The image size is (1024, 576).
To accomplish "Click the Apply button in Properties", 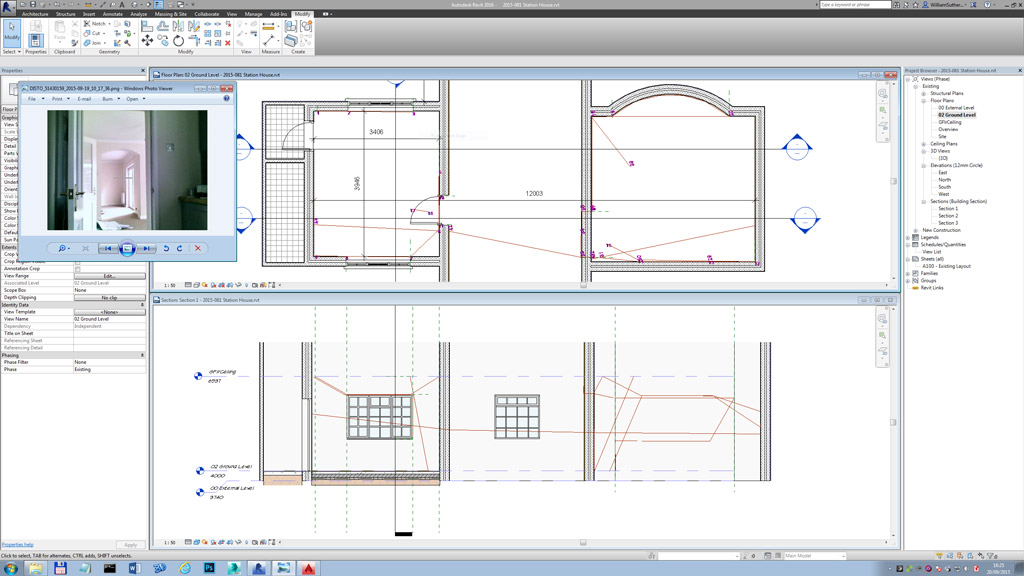I will click(x=131, y=545).
